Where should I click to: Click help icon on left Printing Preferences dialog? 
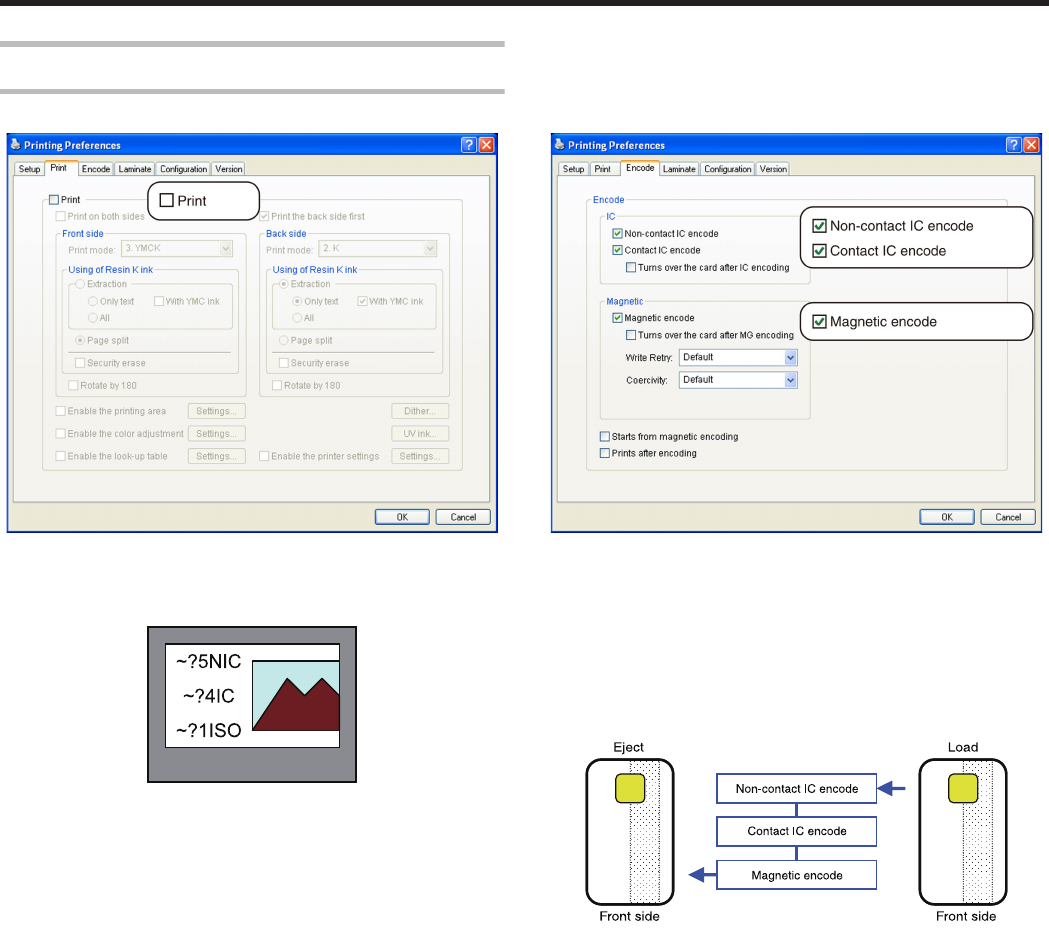coord(469,144)
